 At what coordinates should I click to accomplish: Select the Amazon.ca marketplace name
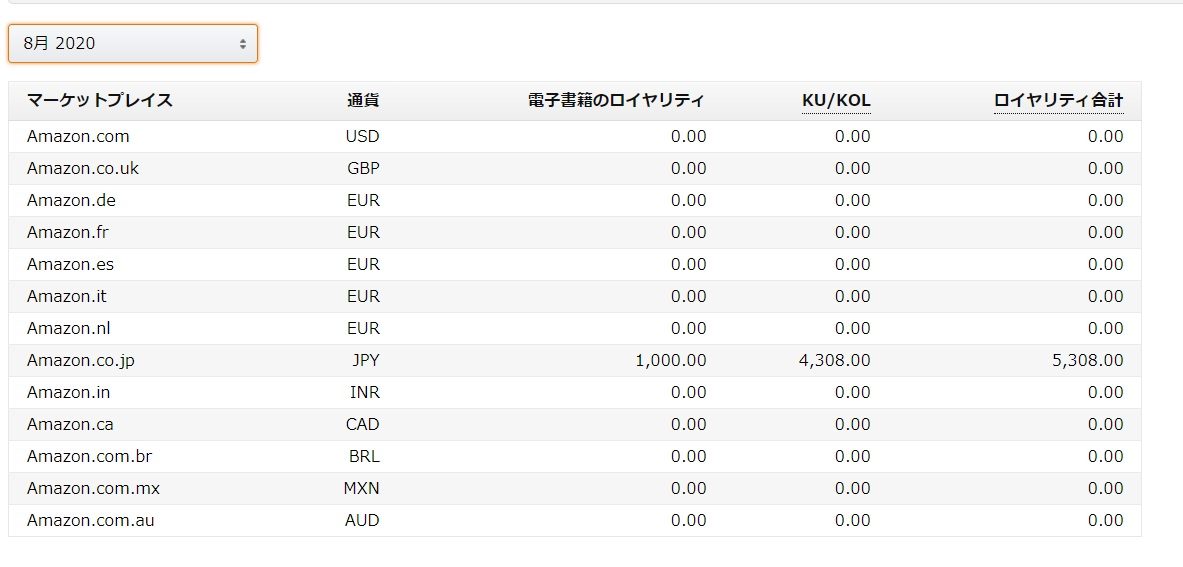pyautogui.click(x=70, y=424)
